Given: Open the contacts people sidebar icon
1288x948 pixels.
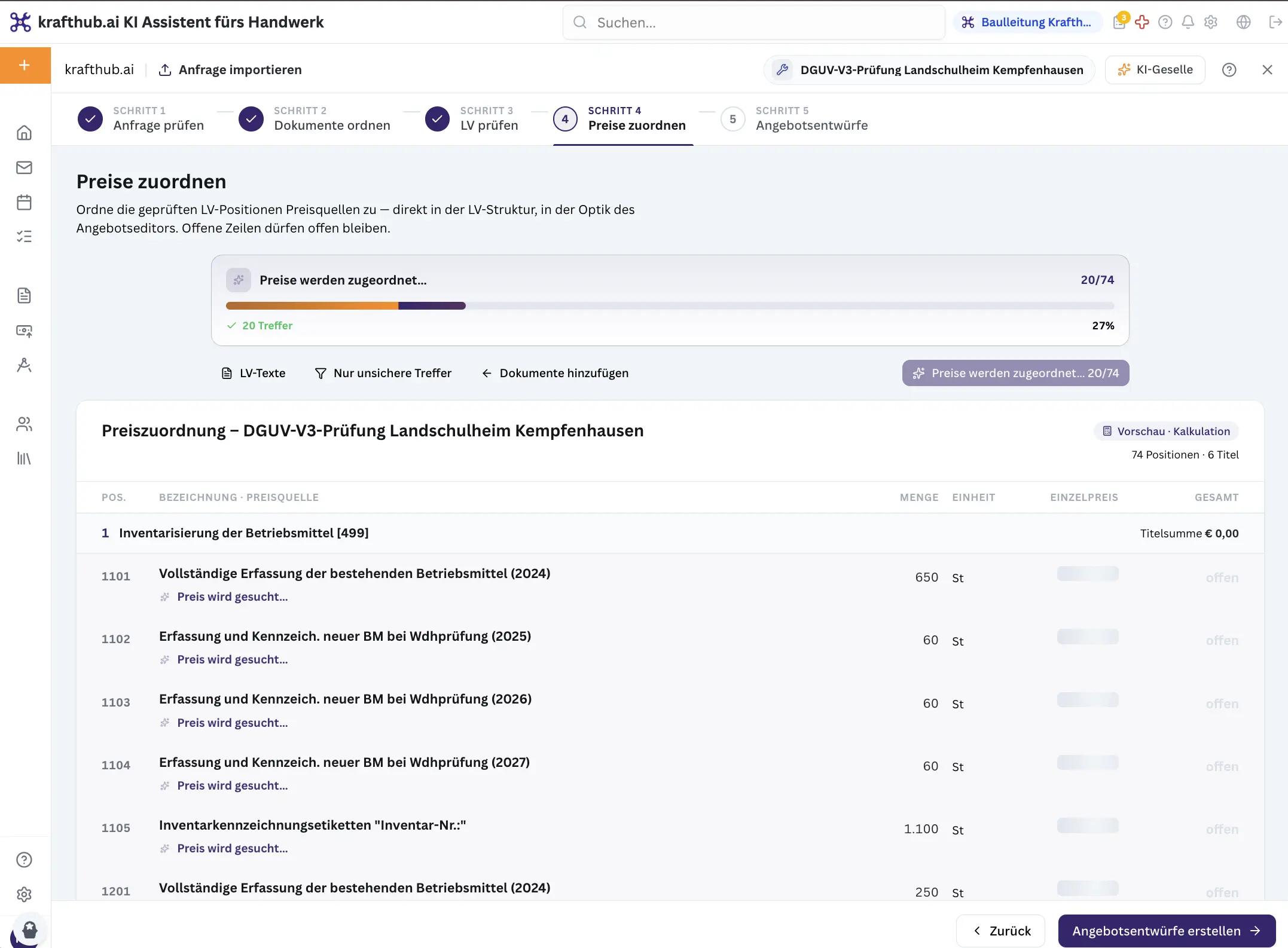Looking at the screenshot, I should click(24, 424).
